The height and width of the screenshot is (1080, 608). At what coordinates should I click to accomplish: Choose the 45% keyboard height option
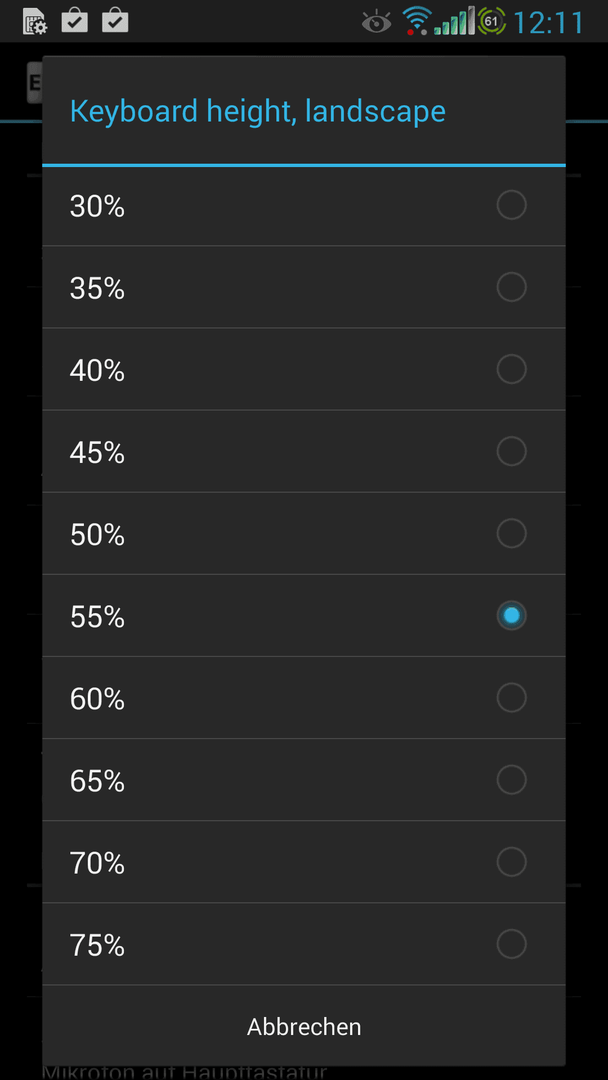click(304, 451)
